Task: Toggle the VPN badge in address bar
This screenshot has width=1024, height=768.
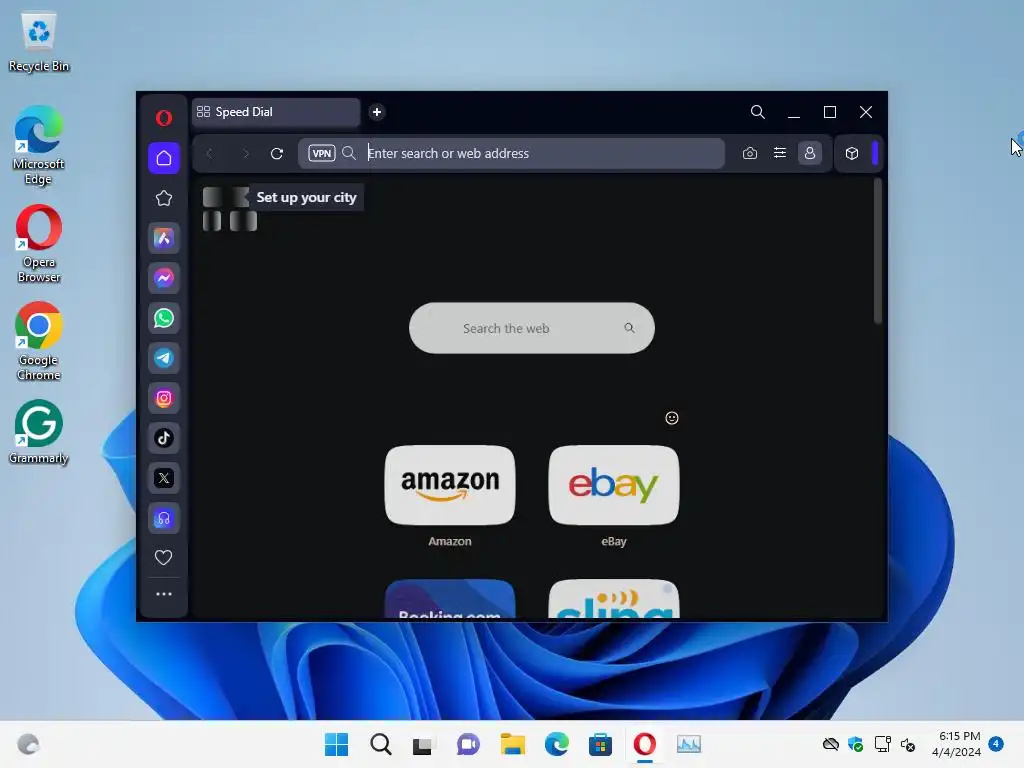Action: [x=322, y=153]
